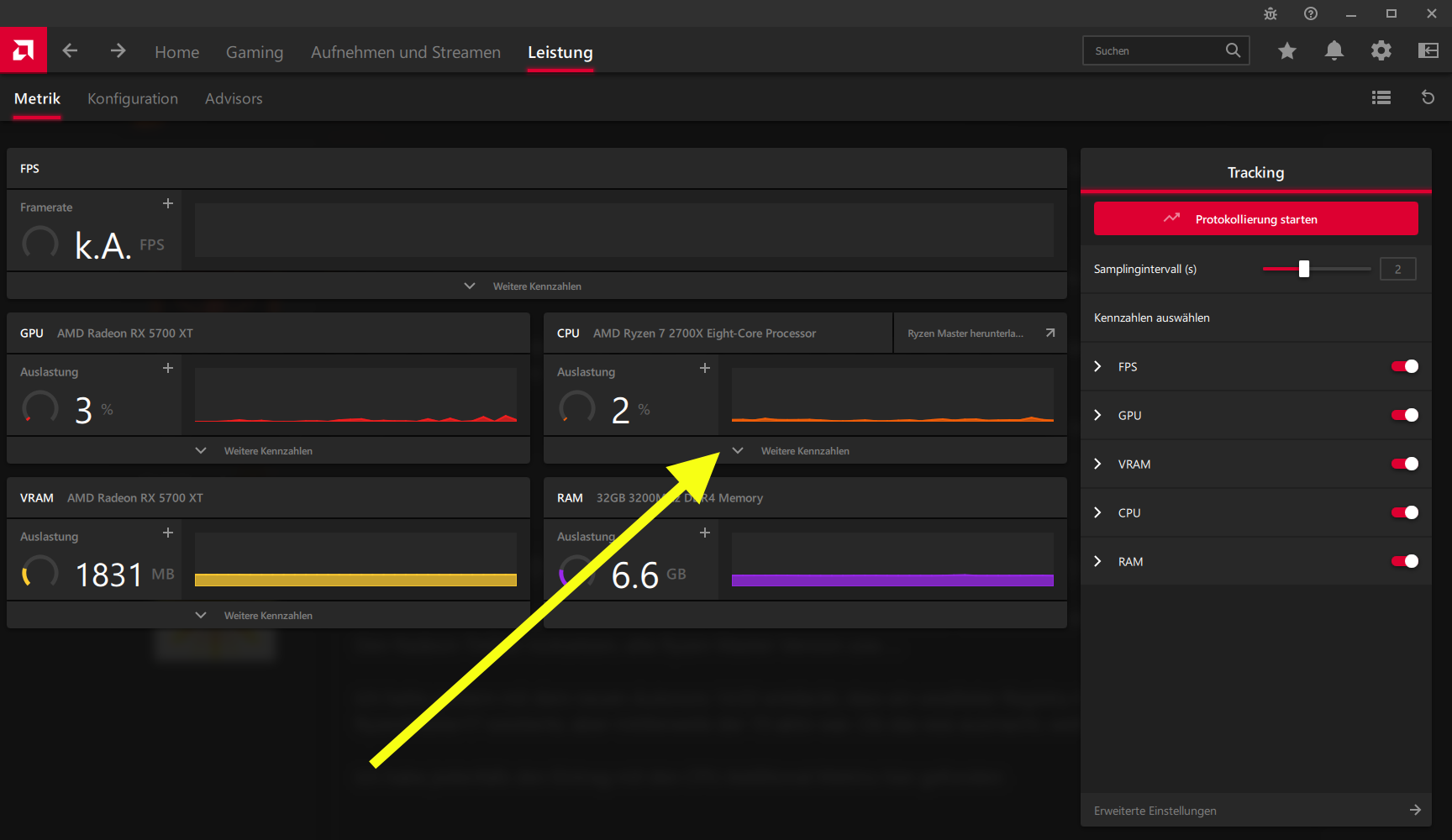1452x840 pixels.
Task: Add RAM Auslastung with plus icon
Action: pyautogui.click(x=705, y=533)
